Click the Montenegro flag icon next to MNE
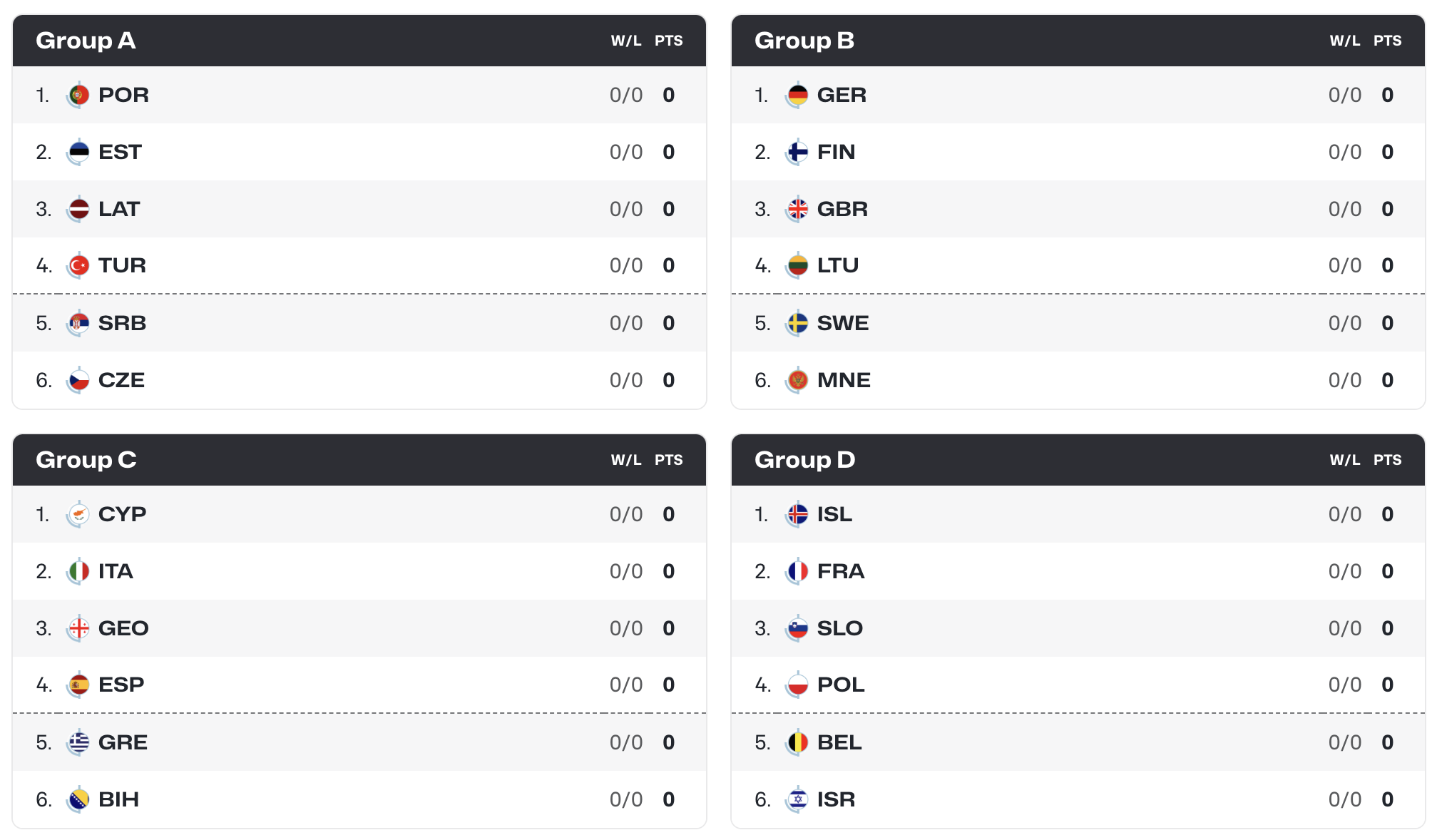This screenshot has width=1432, height=840. [x=797, y=380]
